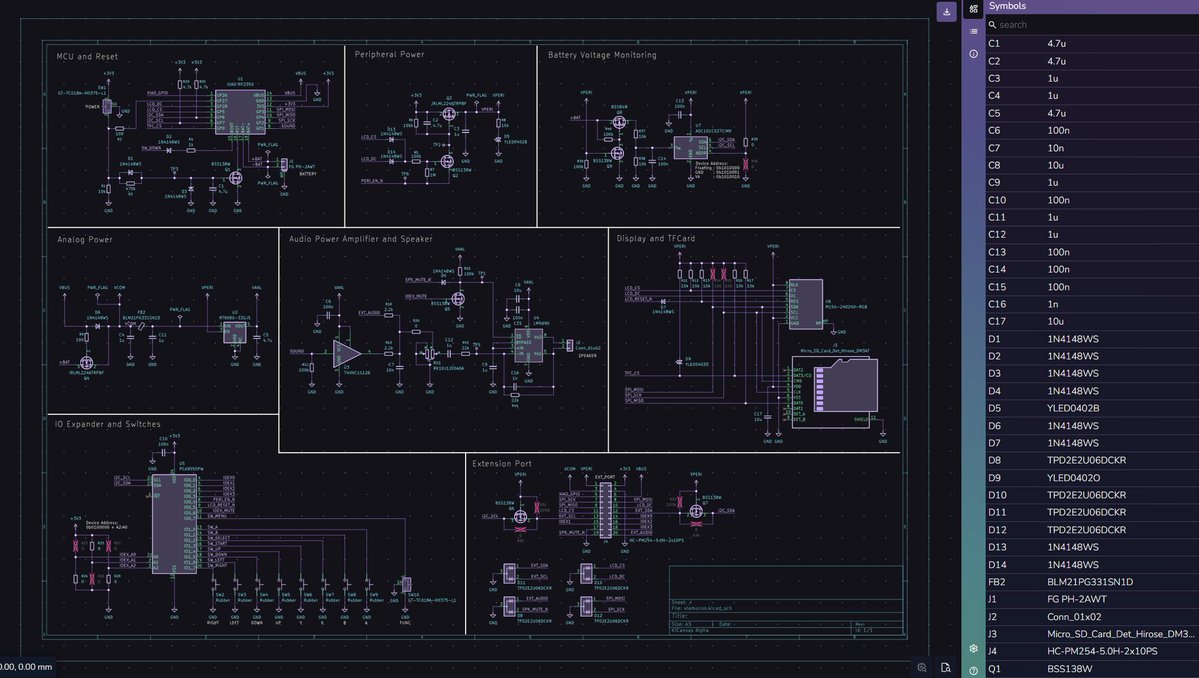The image size is (1199, 678).
Task: Select symbol row FB2 BLM21PG331SN1D
Action: (1093, 582)
